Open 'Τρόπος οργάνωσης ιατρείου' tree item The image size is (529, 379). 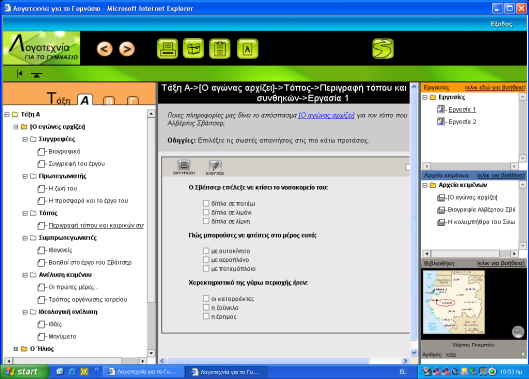coord(88,299)
